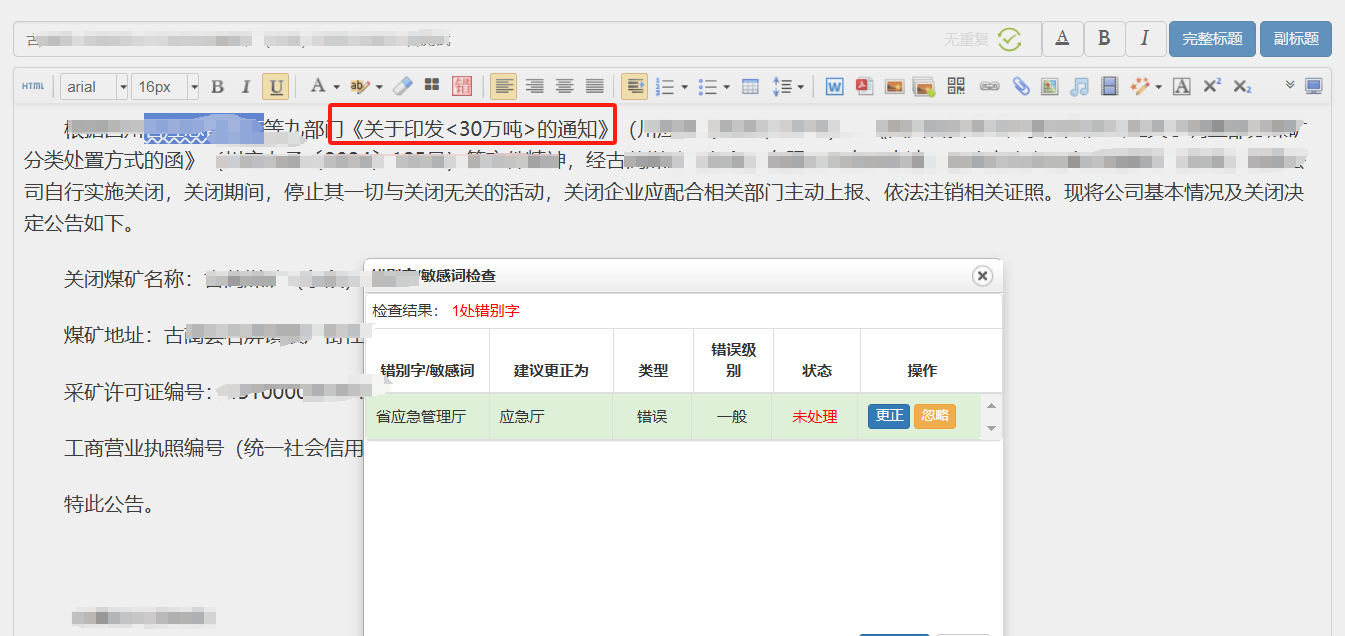
Task: Toggle underline formatting in editor toolbar
Action: point(276,87)
